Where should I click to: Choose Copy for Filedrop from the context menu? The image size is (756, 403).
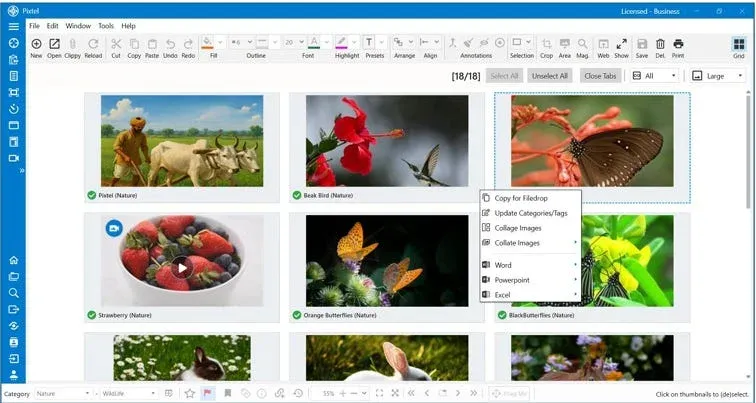pos(530,198)
